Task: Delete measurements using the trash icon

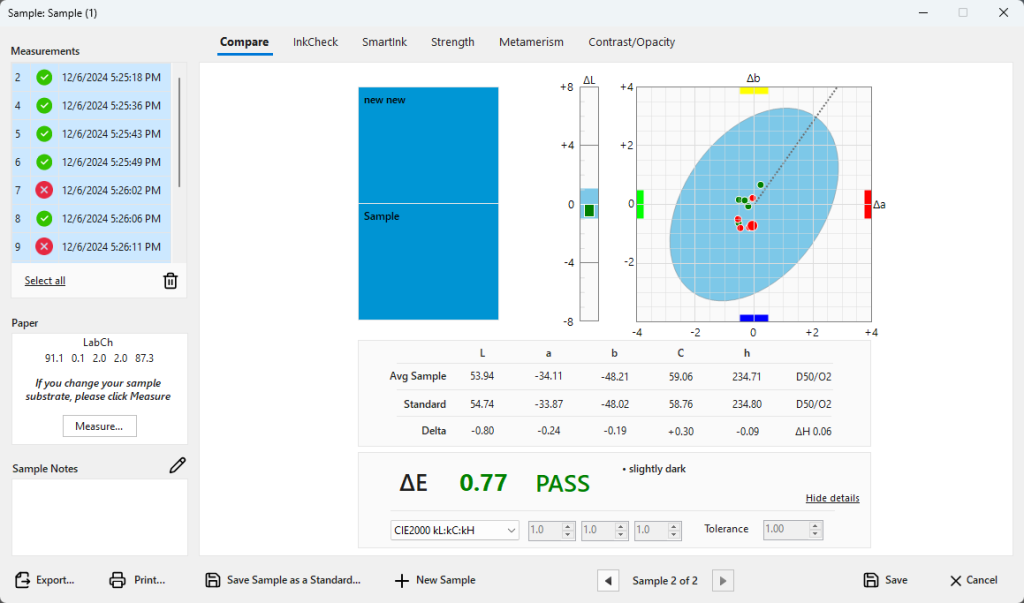Action: (170, 280)
